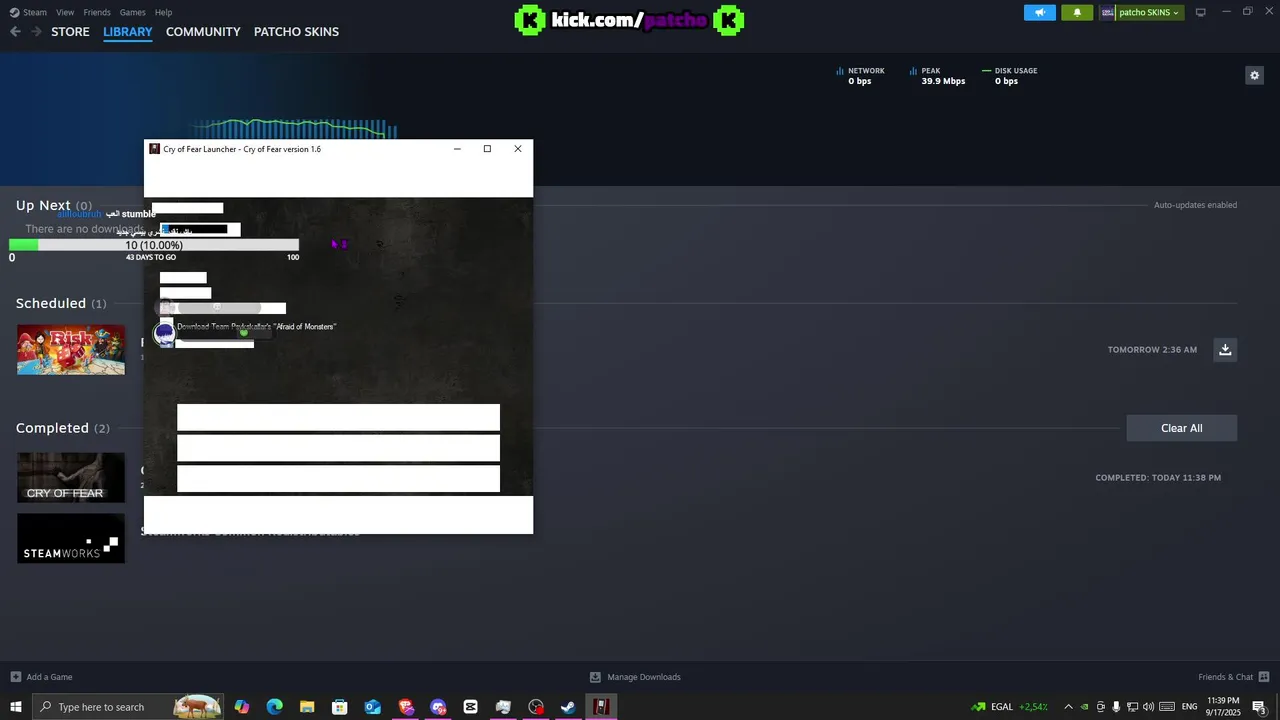Open the Windows notification center
Screen dimensions: 1280x720
coord(1260,707)
